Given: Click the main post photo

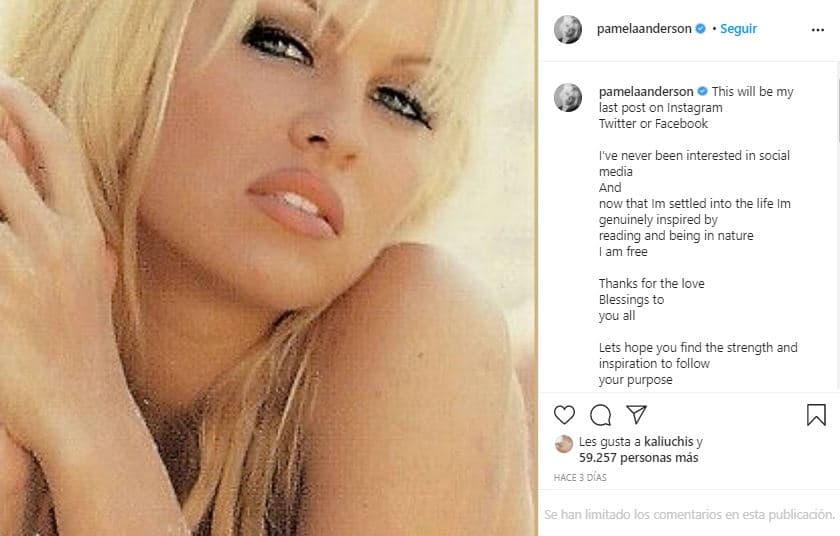Looking at the screenshot, I should point(268,268).
